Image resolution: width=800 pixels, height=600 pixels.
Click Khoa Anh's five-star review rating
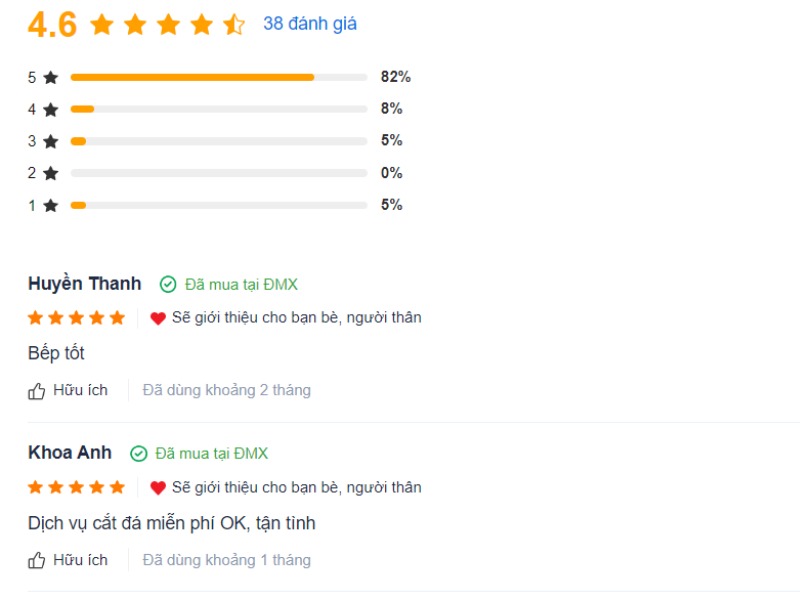(x=77, y=488)
